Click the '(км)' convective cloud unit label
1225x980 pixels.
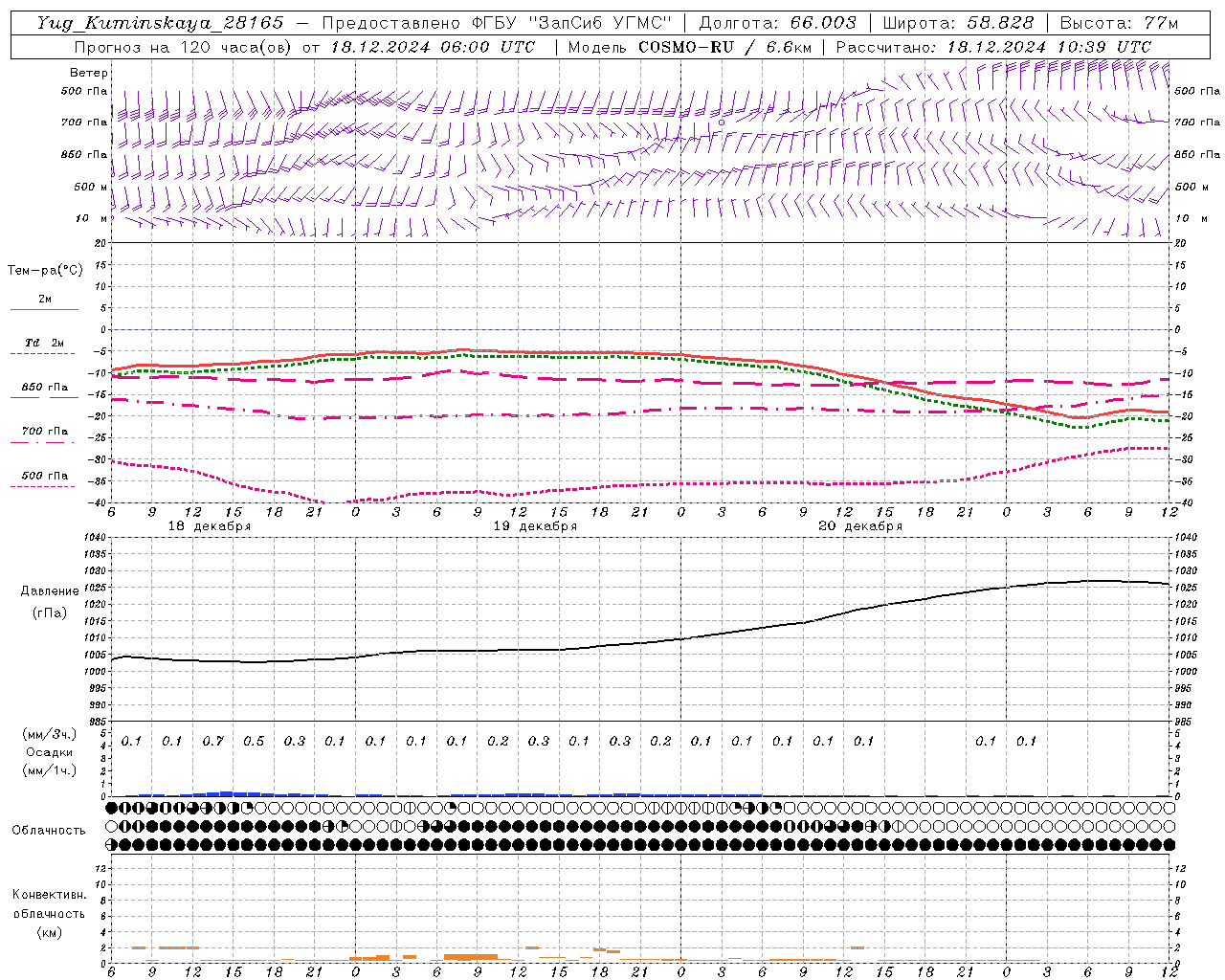coord(49,932)
